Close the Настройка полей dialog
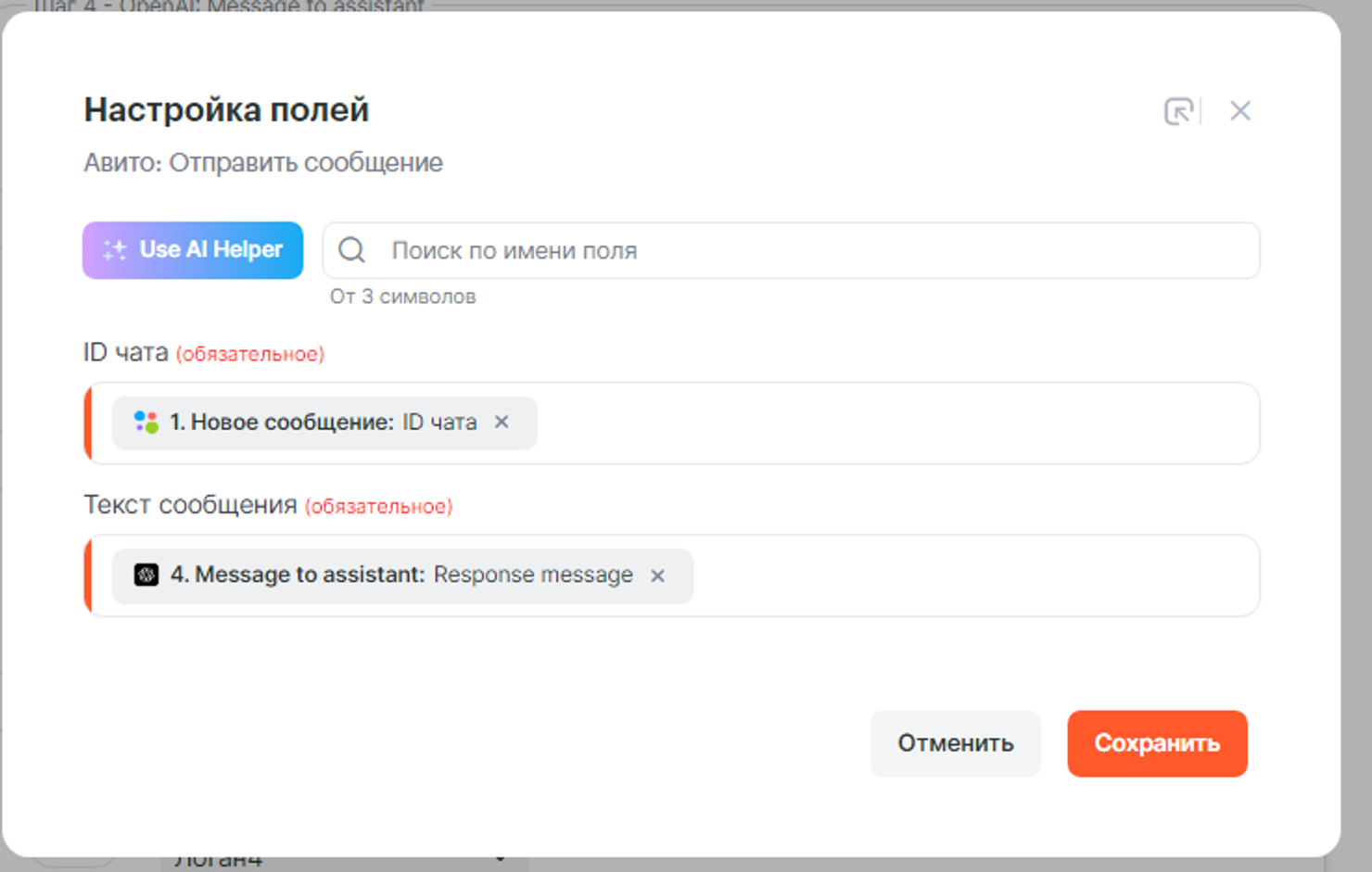The height and width of the screenshot is (872, 1372). pos(1239,111)
